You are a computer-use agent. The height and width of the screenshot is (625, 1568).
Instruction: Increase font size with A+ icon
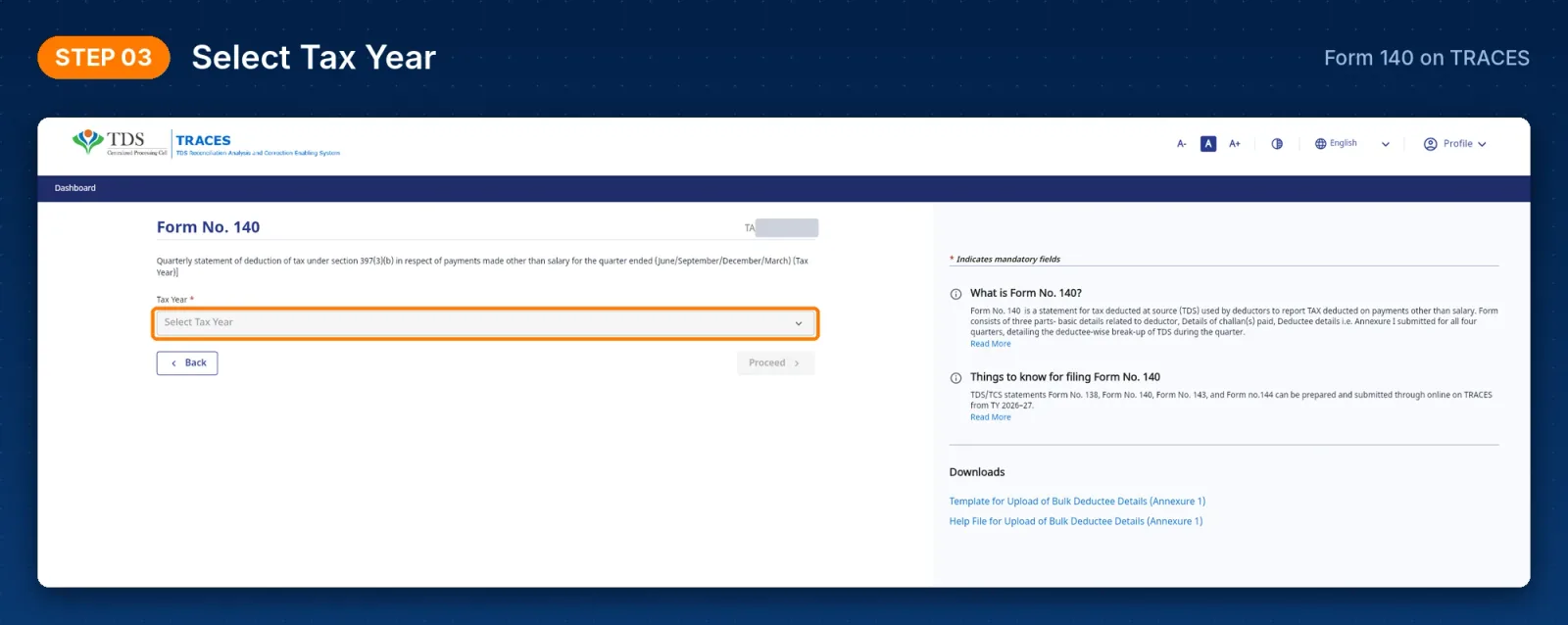[x=1235, y=144]
